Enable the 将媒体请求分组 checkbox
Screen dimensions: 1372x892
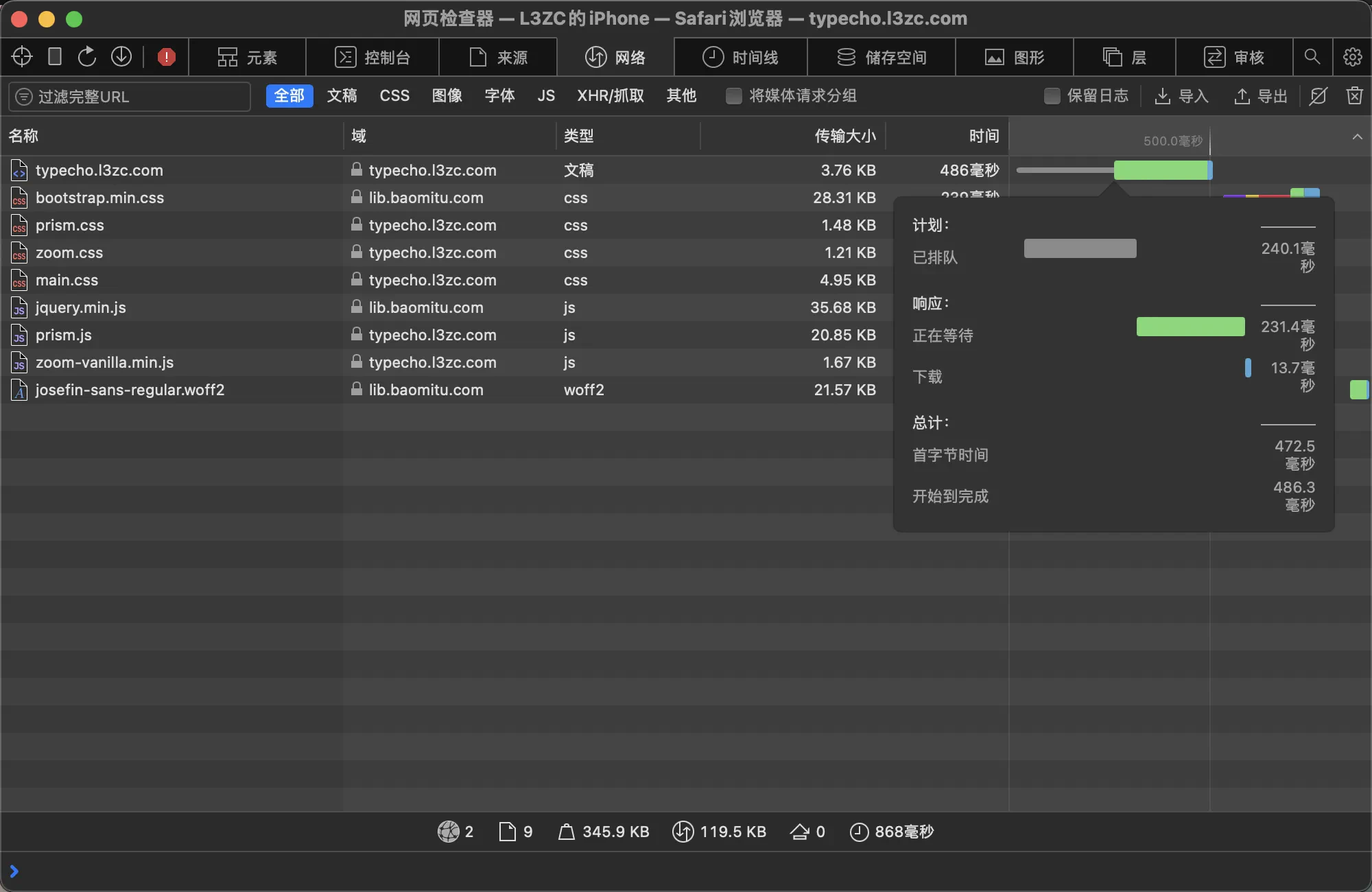coord(733,96)
